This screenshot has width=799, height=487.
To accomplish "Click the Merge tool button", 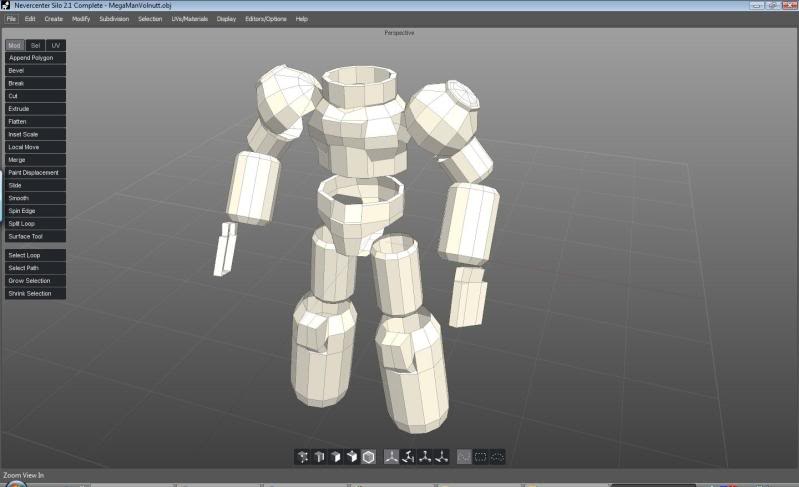I will 35,159.
